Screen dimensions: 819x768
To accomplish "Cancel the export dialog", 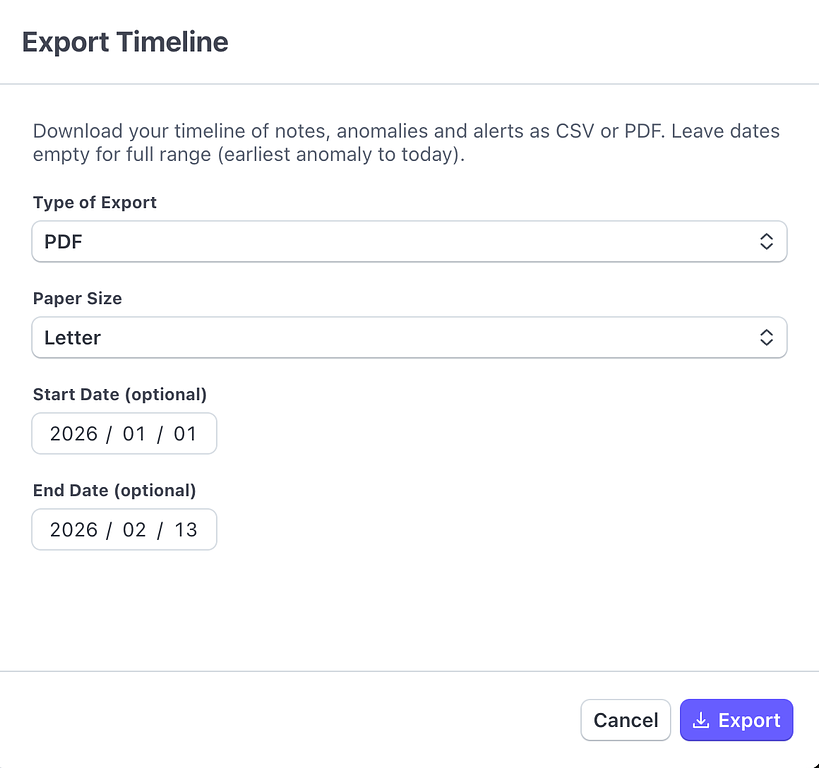I will tap(625, 720).
